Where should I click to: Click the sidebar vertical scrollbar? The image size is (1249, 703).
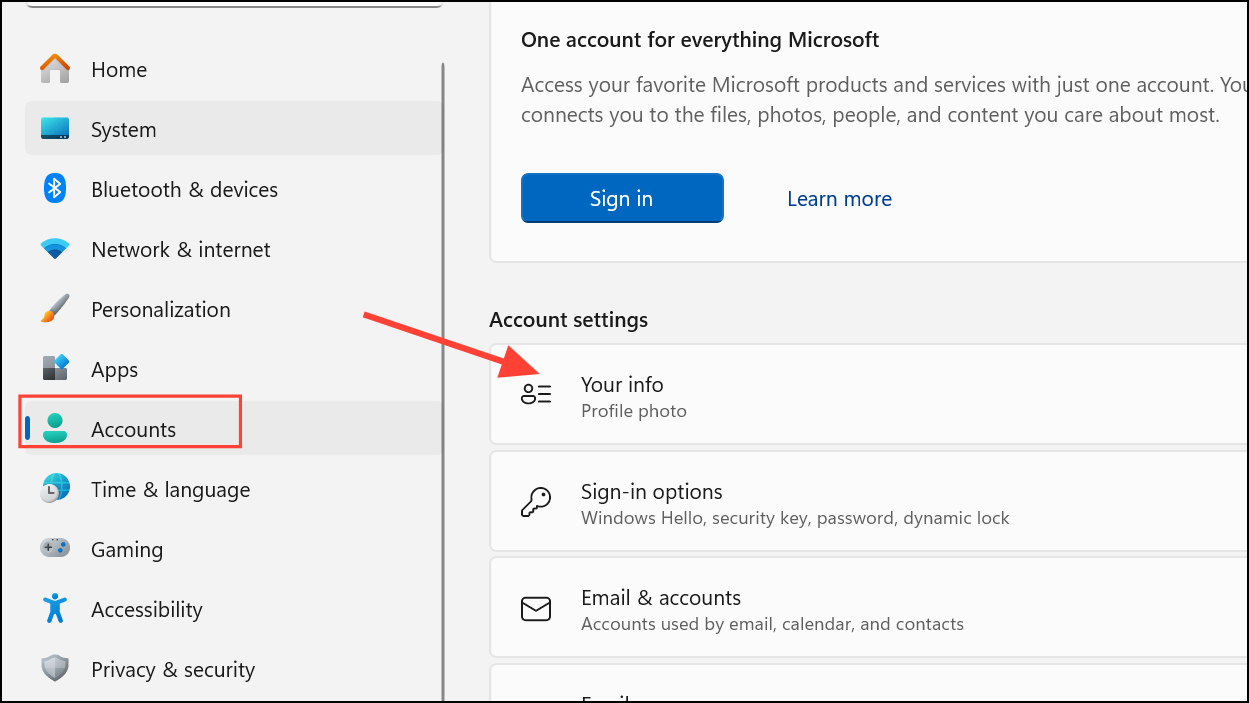(443, 380)
